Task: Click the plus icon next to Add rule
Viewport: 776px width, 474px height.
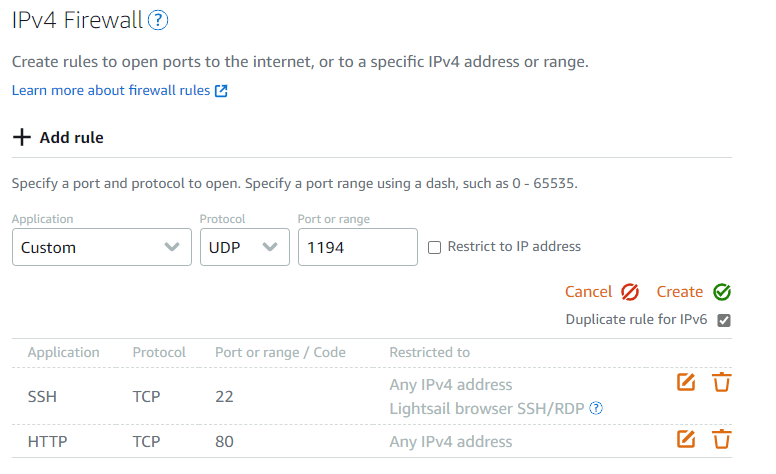Action: (x=22, y=138)
